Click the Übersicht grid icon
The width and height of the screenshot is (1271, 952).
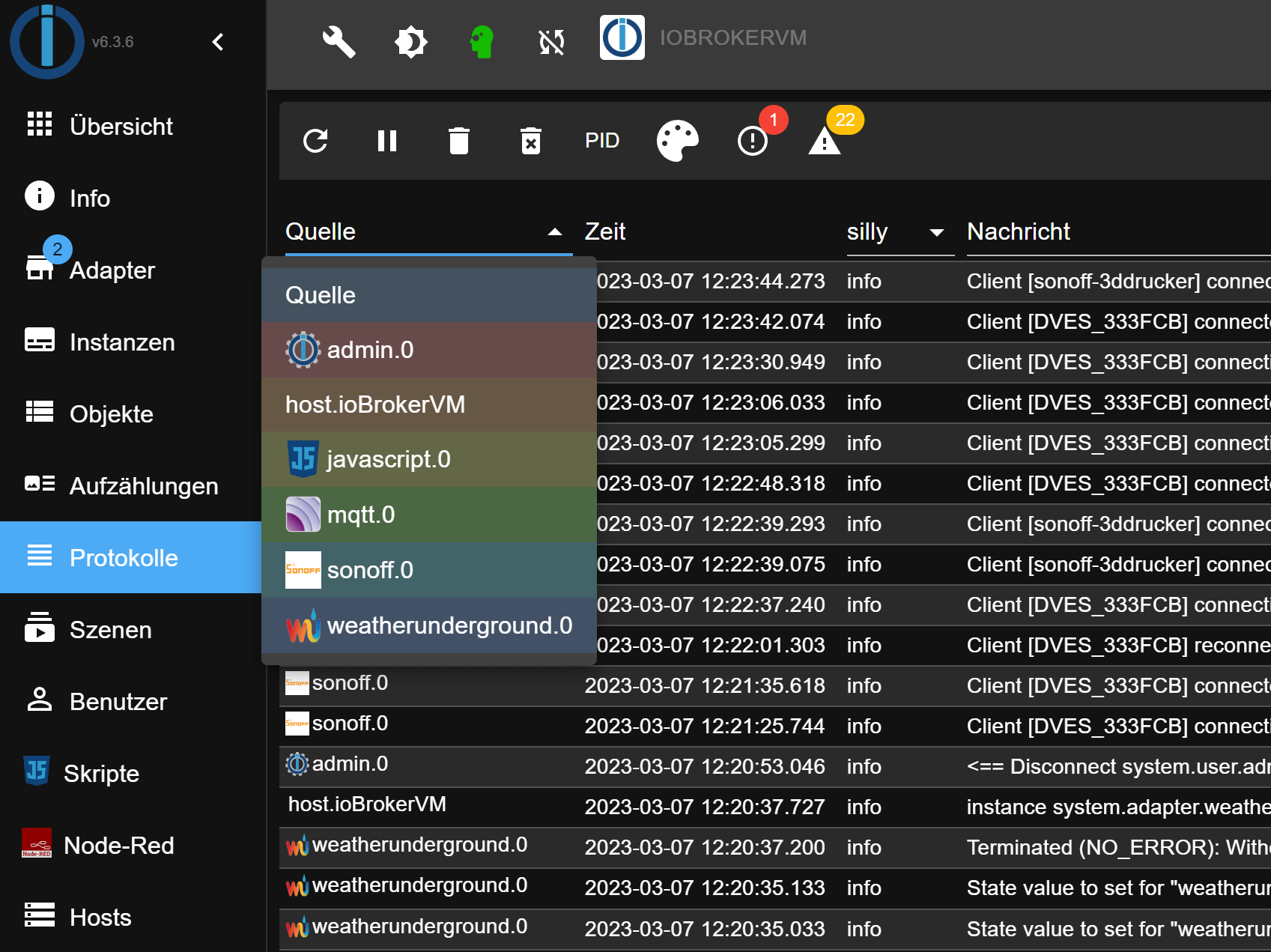click(40, 124)
